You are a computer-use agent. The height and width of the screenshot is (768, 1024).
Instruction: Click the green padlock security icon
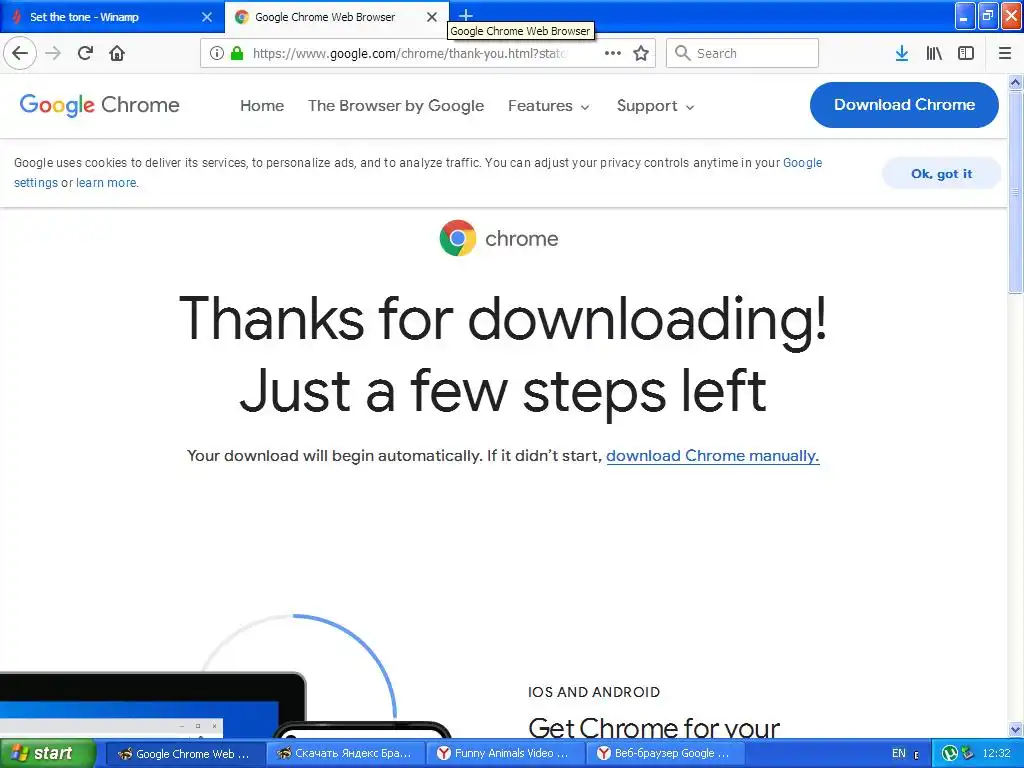237,53
